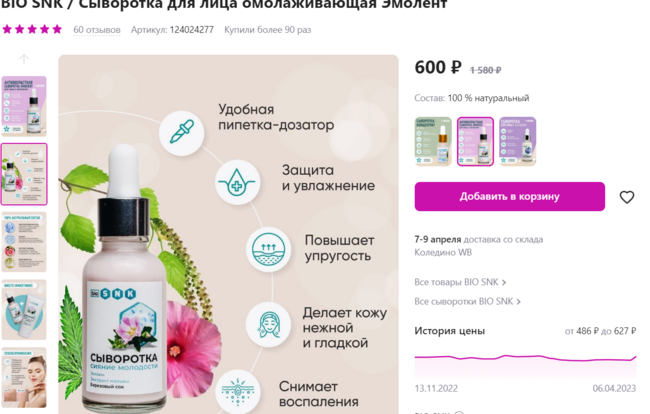Select the green serum concentrate variant

pos(433,141)
